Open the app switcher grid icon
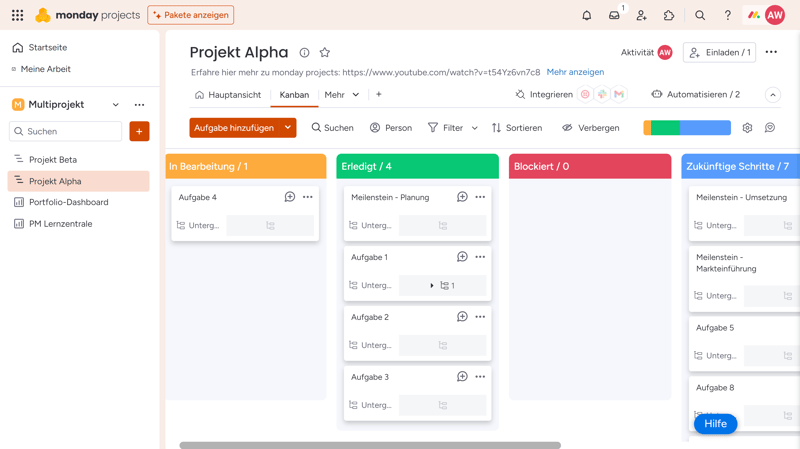 17,15
